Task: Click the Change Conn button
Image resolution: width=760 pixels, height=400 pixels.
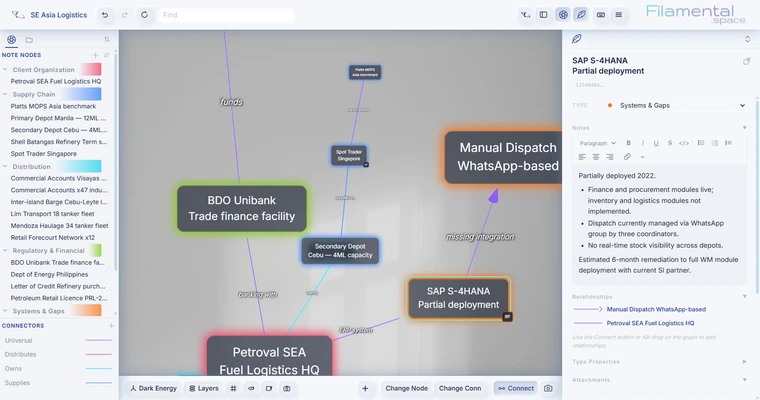Action: [460, 388]
